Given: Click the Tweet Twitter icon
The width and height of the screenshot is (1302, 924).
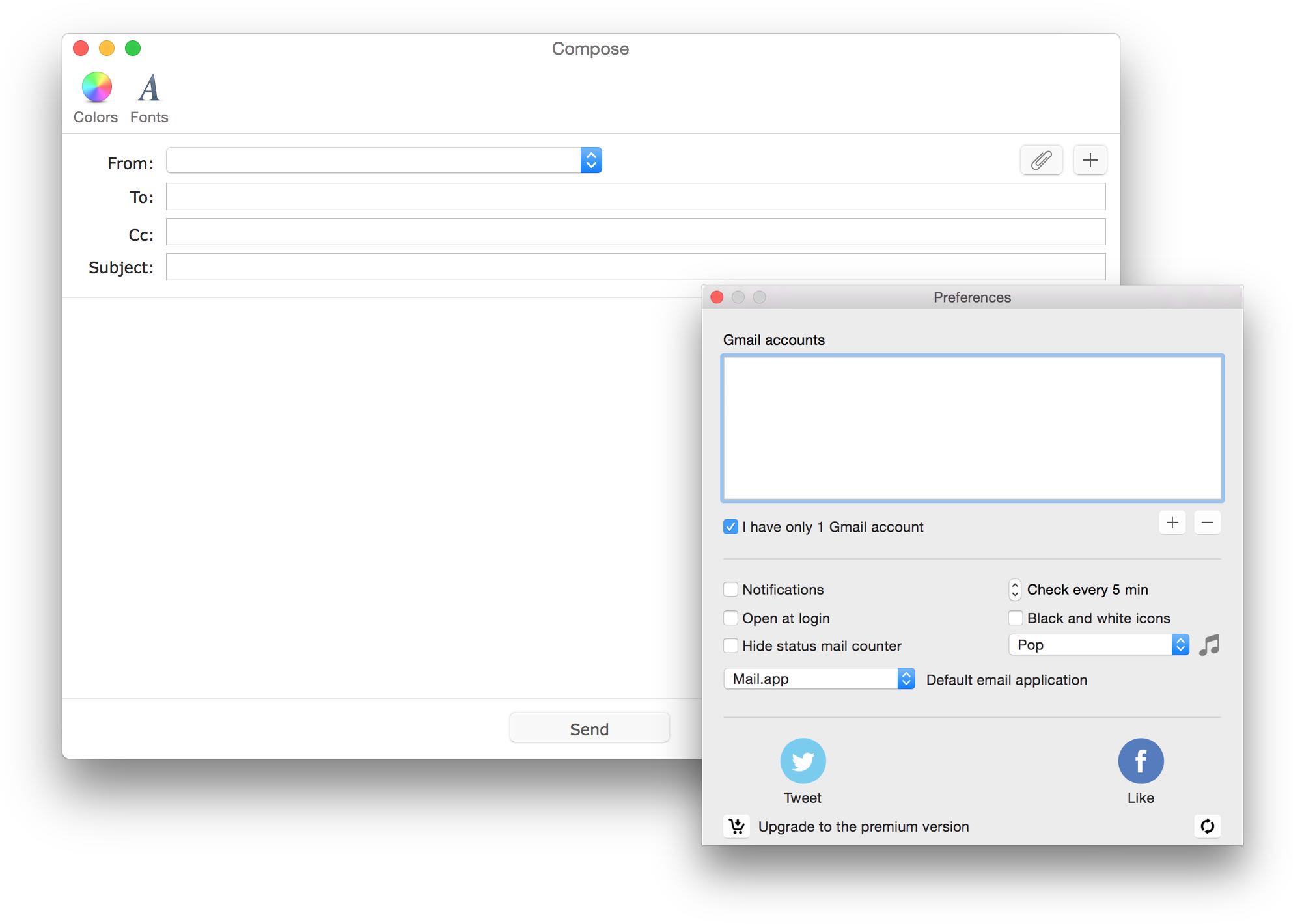Looking at the screenshot, I should [x=803, y=761].
